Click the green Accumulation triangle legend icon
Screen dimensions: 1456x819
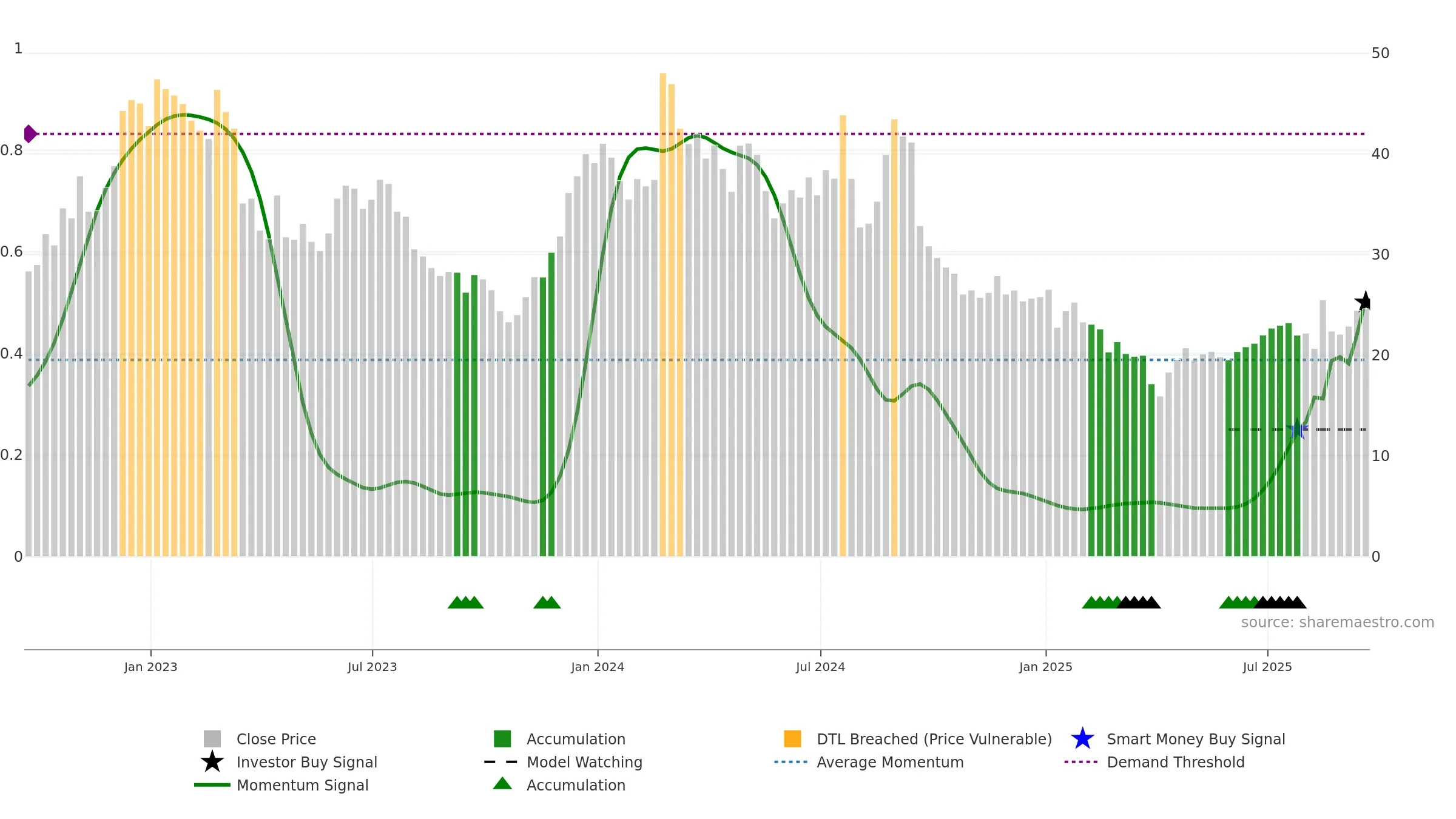click(502, 783)
